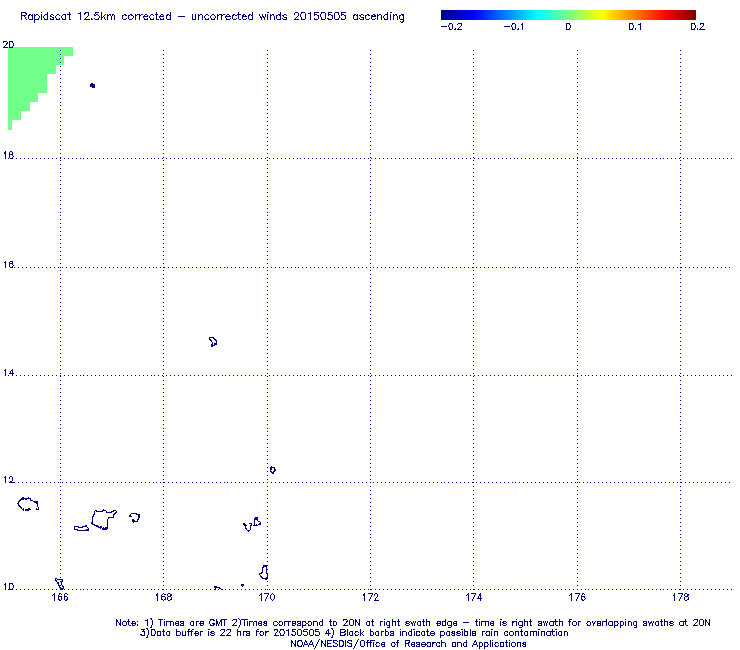
Task: Click the 0.1 color scale label
Action: tap(635, 27)
